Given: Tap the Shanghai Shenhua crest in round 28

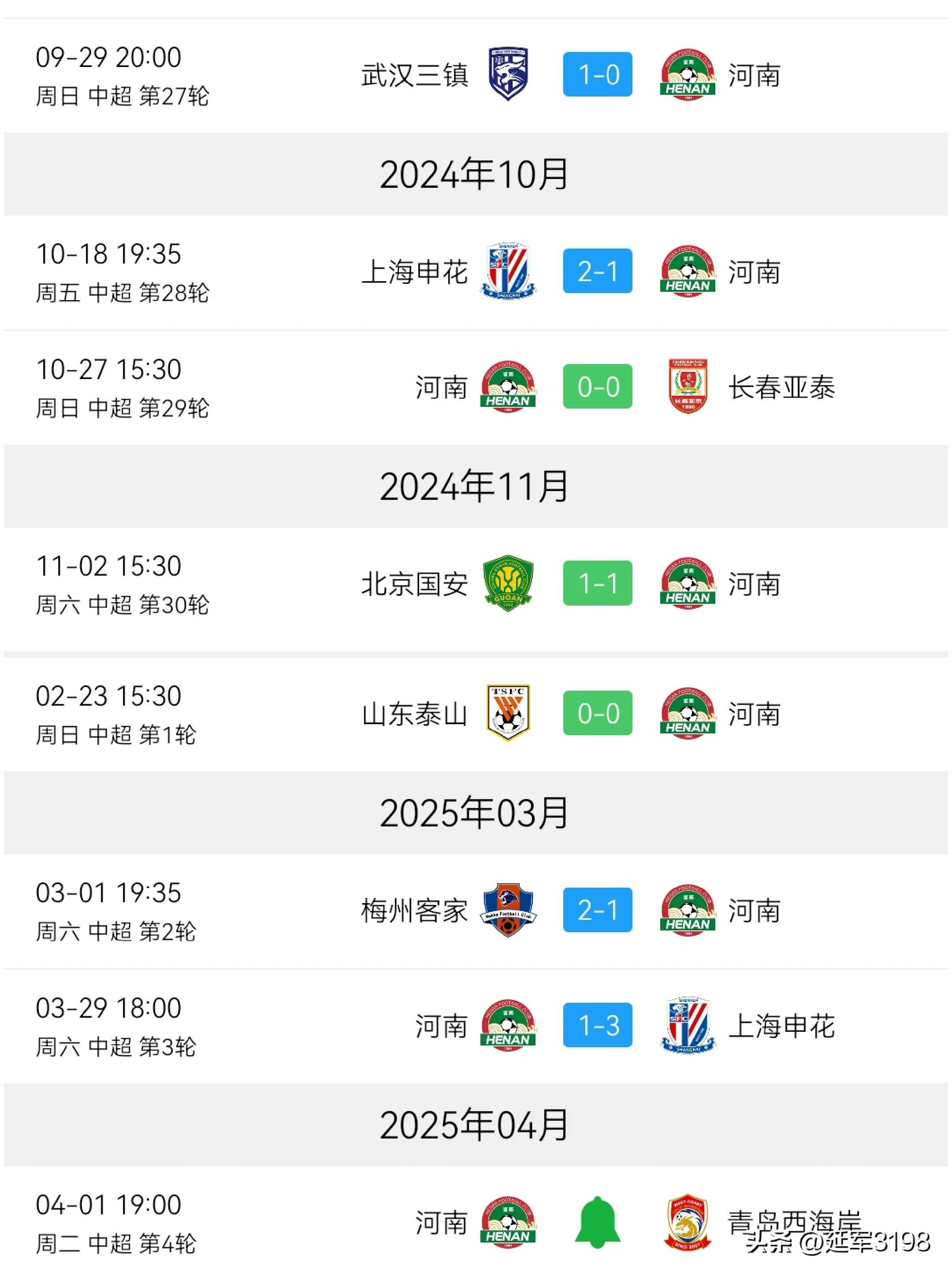Looking at the screenshot, I should click(x=508, y=272).
